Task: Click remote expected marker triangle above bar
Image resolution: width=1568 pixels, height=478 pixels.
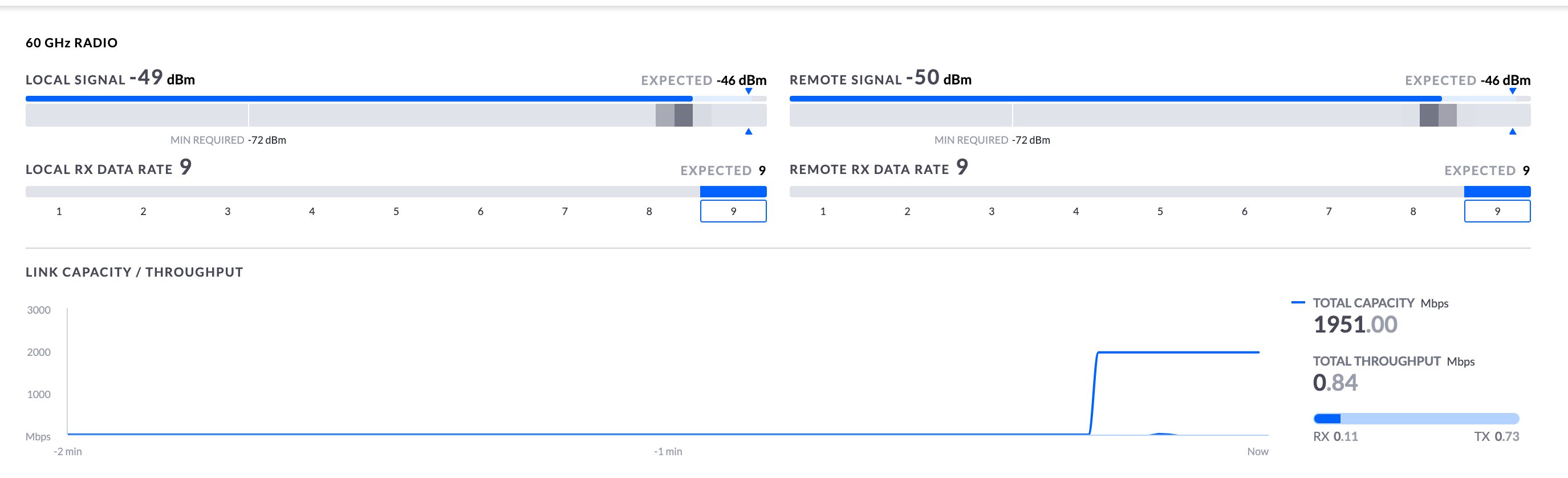Action: pos(1513,91)
